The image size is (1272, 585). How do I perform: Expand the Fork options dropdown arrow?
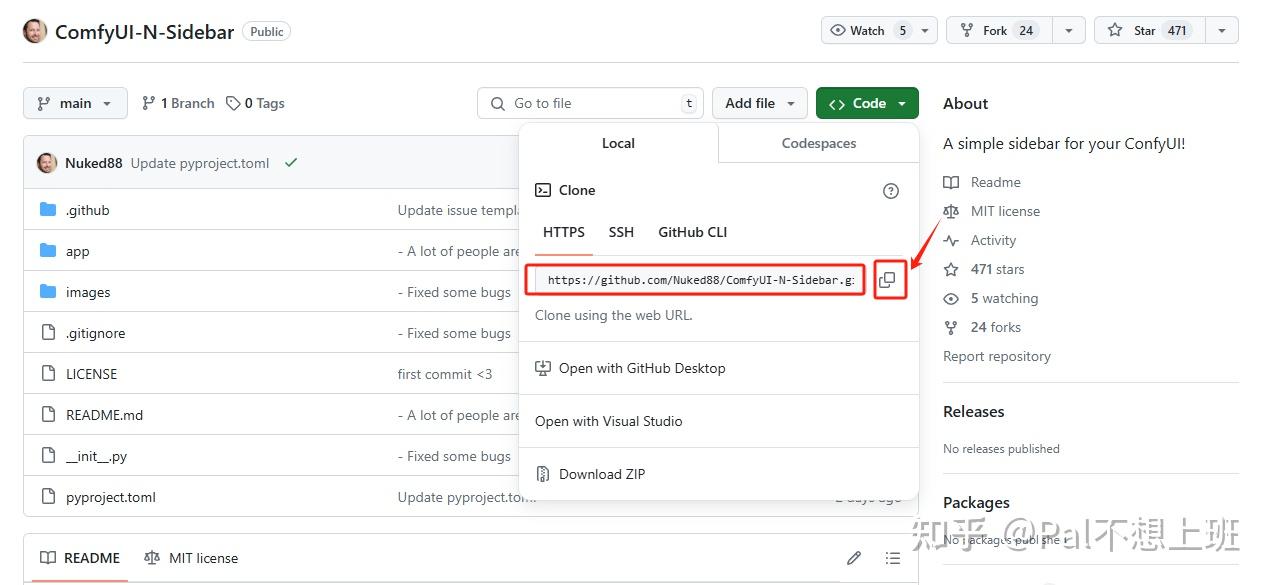tap(1069, 31)
